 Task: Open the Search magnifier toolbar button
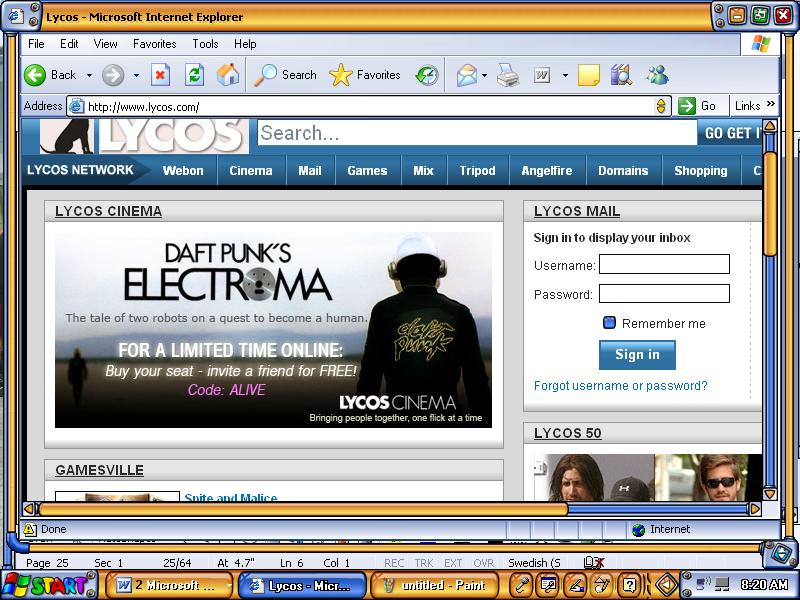click(x=286, y=75)
